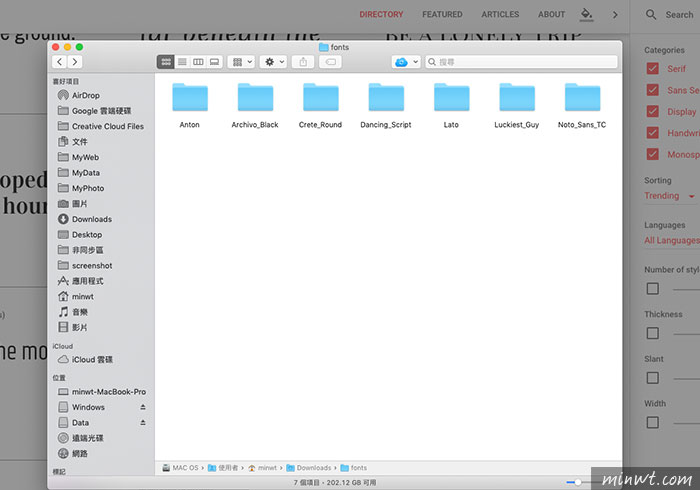Select Google 雲端硬碟 in the sidebar

click(101, 111)
